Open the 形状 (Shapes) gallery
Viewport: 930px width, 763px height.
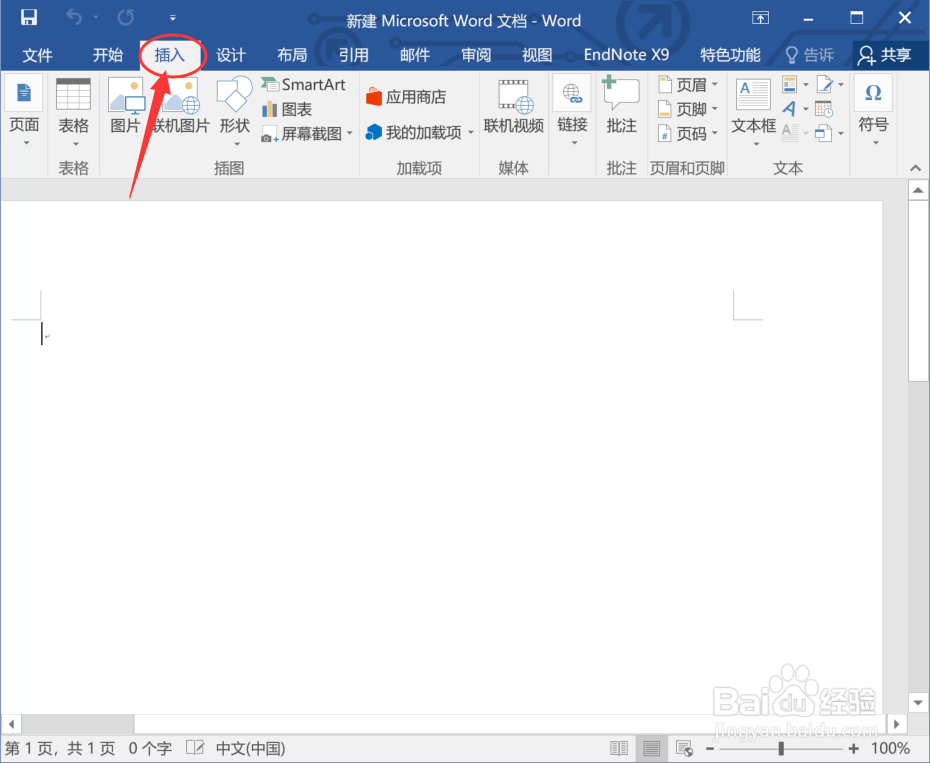tap(235, 112)
